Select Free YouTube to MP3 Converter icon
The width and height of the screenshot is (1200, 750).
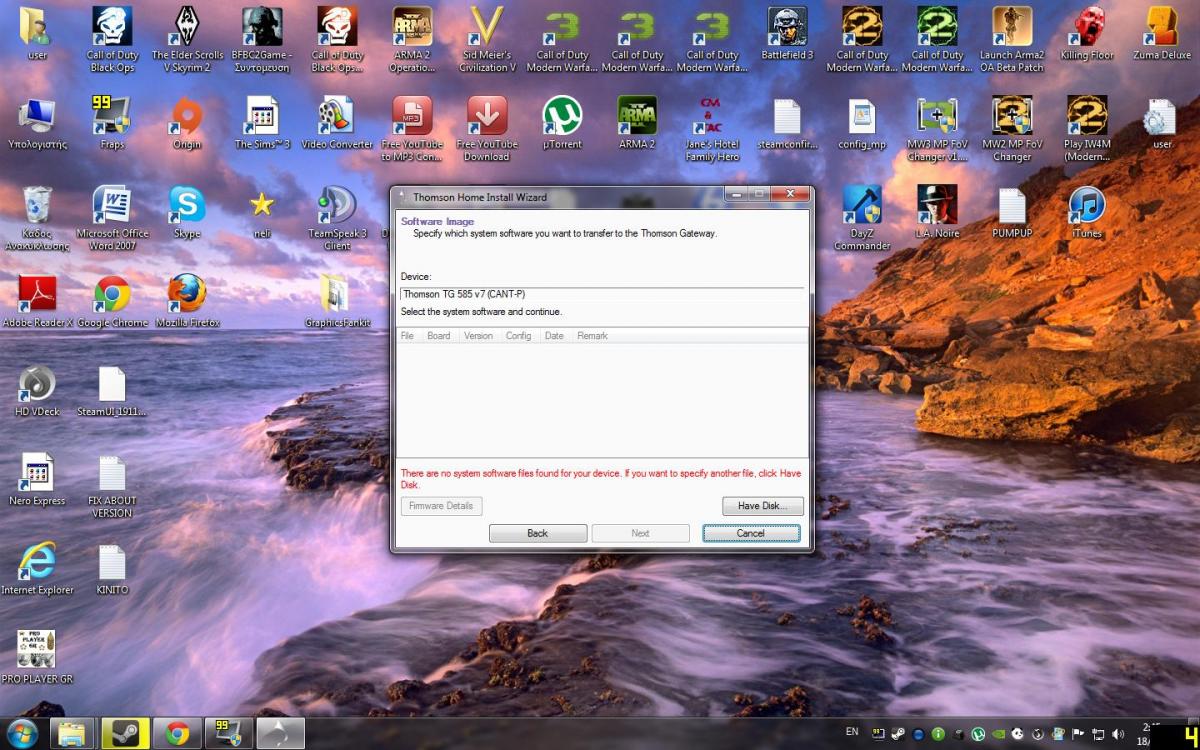(412, 129)
